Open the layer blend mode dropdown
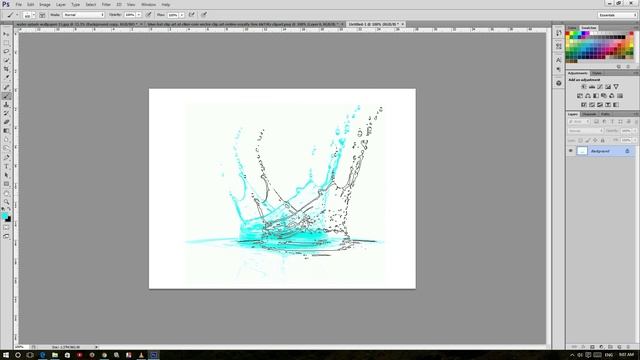The height and width of the screenshot is (360, 640). click(585, 131)
